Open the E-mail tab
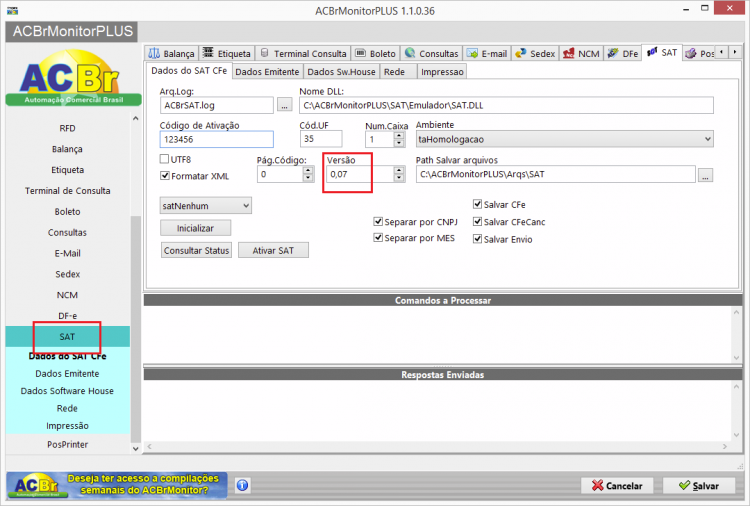 click(x=487, y=54)
